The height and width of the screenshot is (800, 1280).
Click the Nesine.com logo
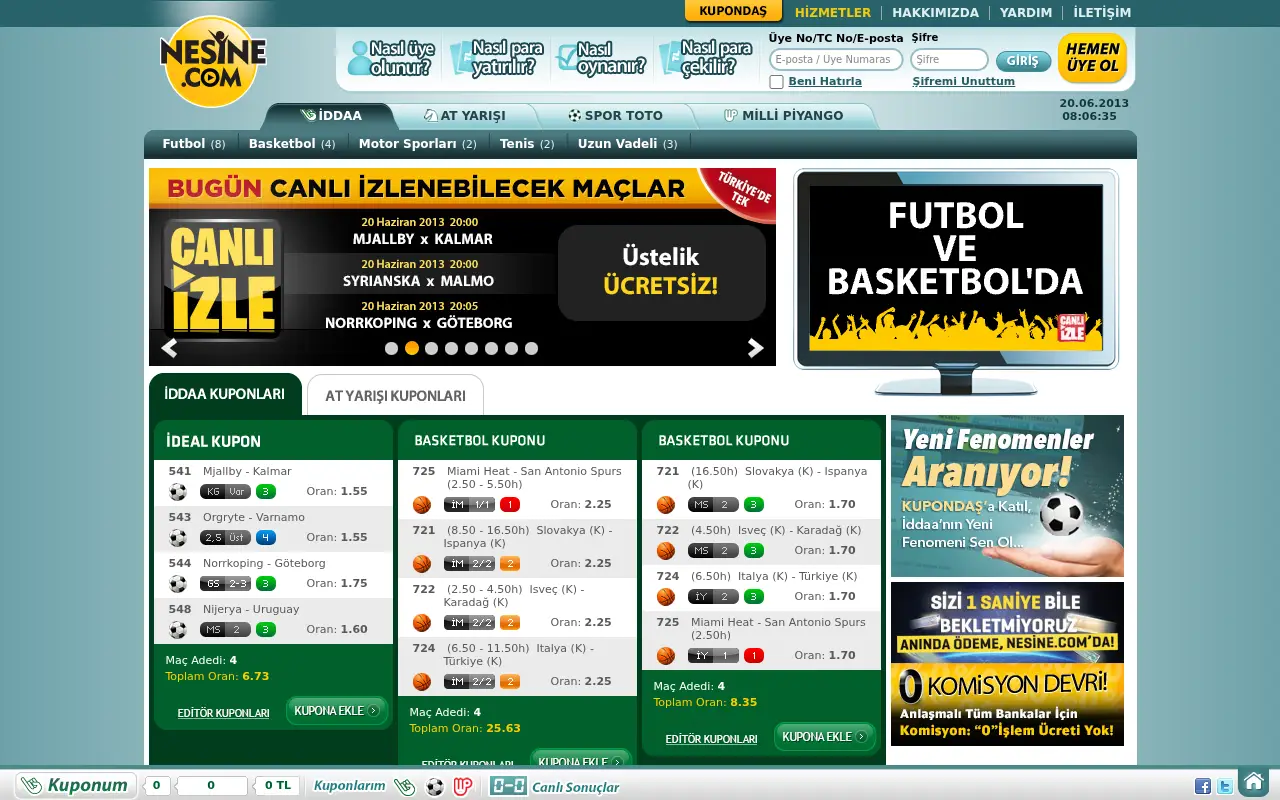coord(213,61)
